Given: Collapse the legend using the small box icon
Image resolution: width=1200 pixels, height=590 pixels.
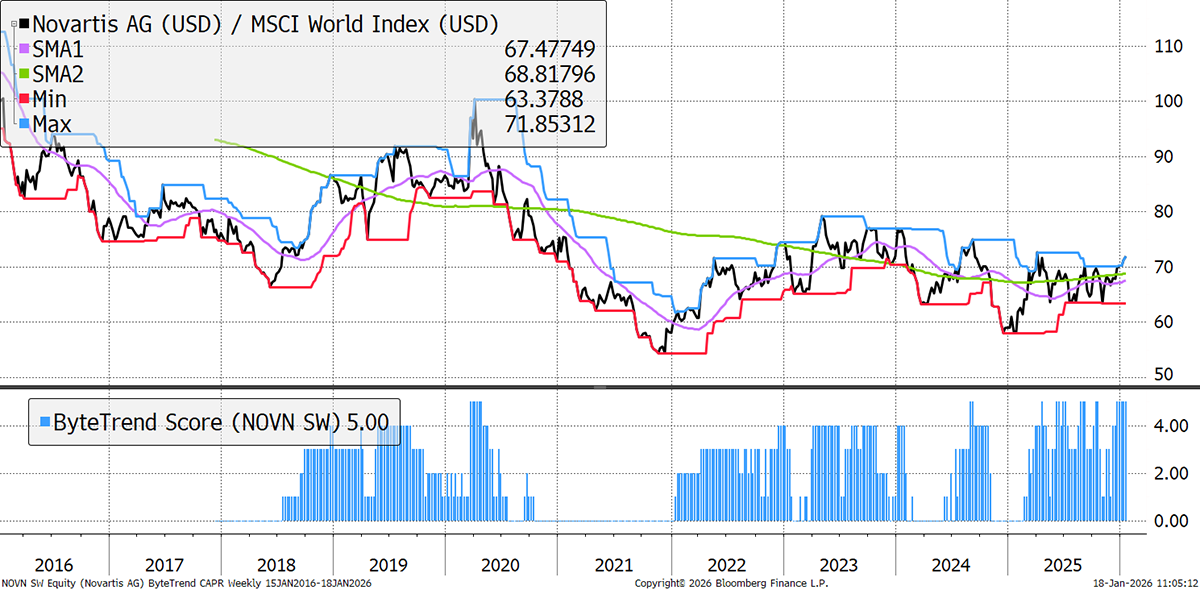Looking at the screenshot, I should point(13,25).
